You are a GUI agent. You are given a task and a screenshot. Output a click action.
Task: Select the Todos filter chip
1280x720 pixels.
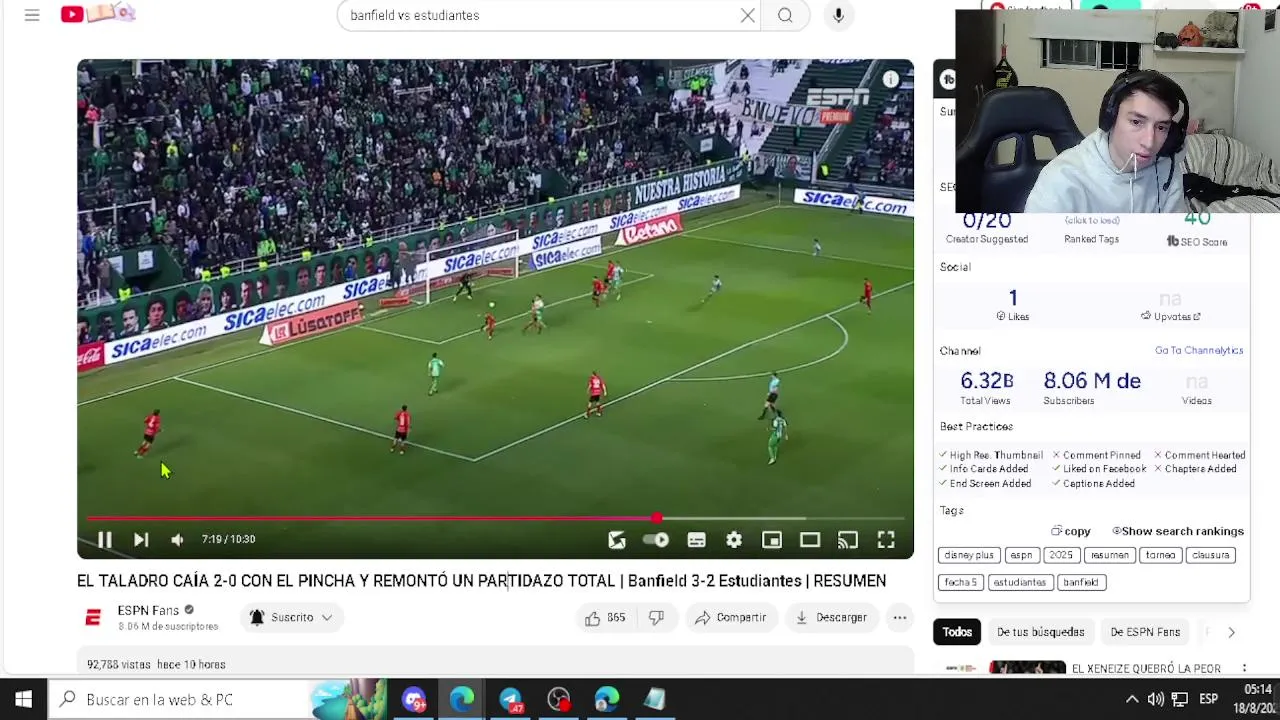[957, 632]
